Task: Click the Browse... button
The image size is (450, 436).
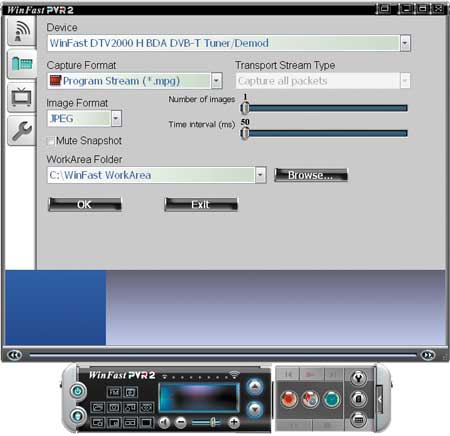Action: tap(311, 175)
